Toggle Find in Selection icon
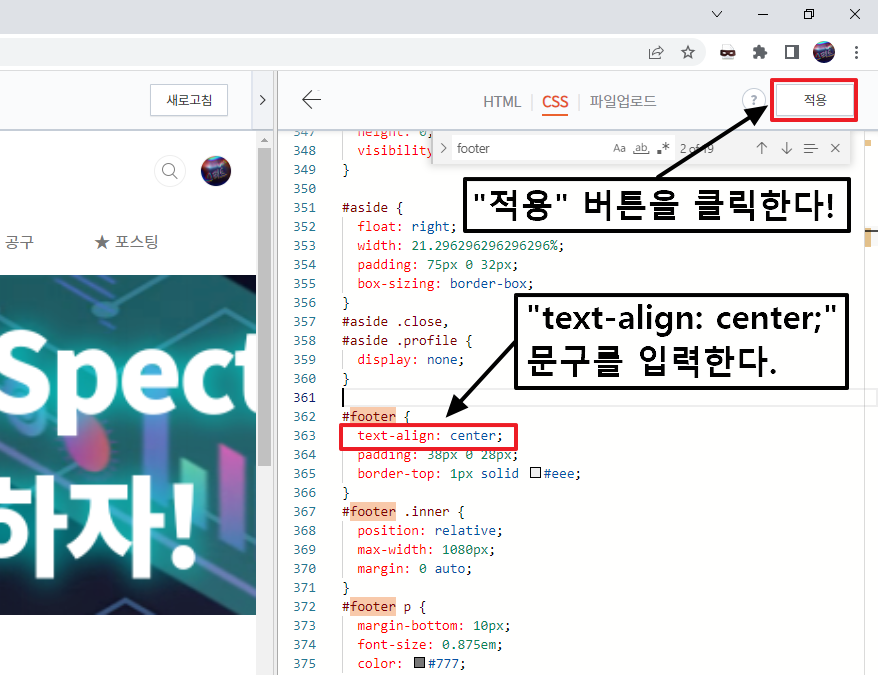The height and width of the screenshot is (675, 878). pyautogui.click(x=810, y=148)
